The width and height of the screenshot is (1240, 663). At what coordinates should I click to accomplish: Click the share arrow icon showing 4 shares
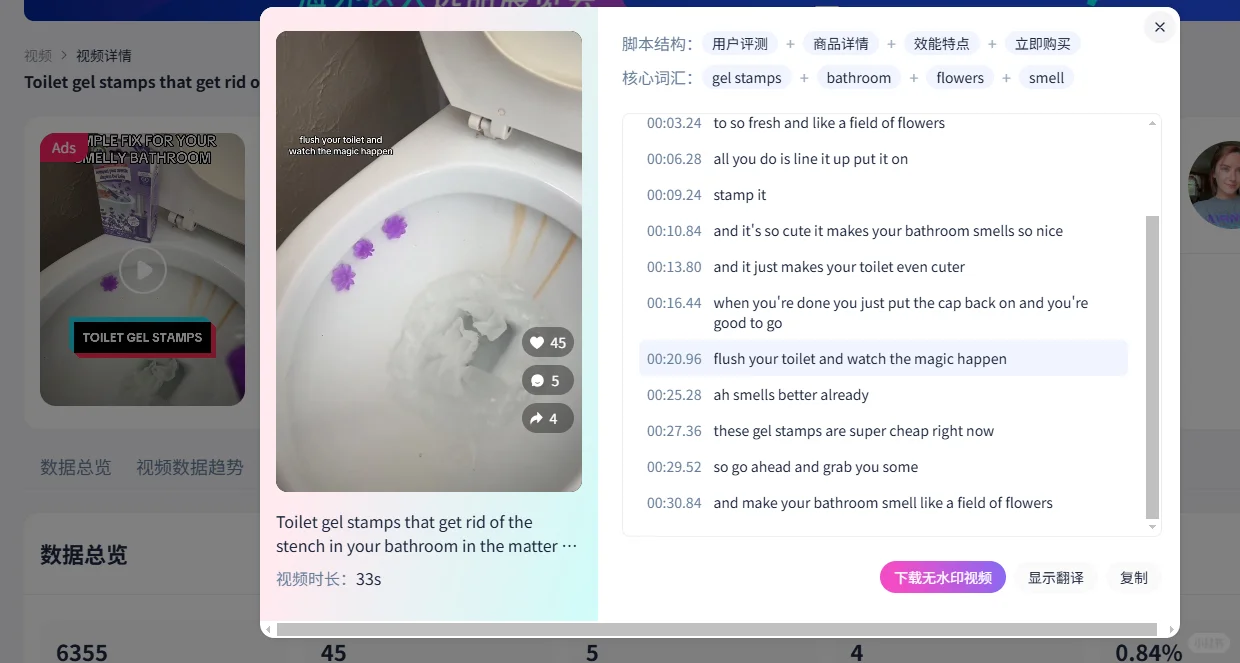click(x=548, y=418)
